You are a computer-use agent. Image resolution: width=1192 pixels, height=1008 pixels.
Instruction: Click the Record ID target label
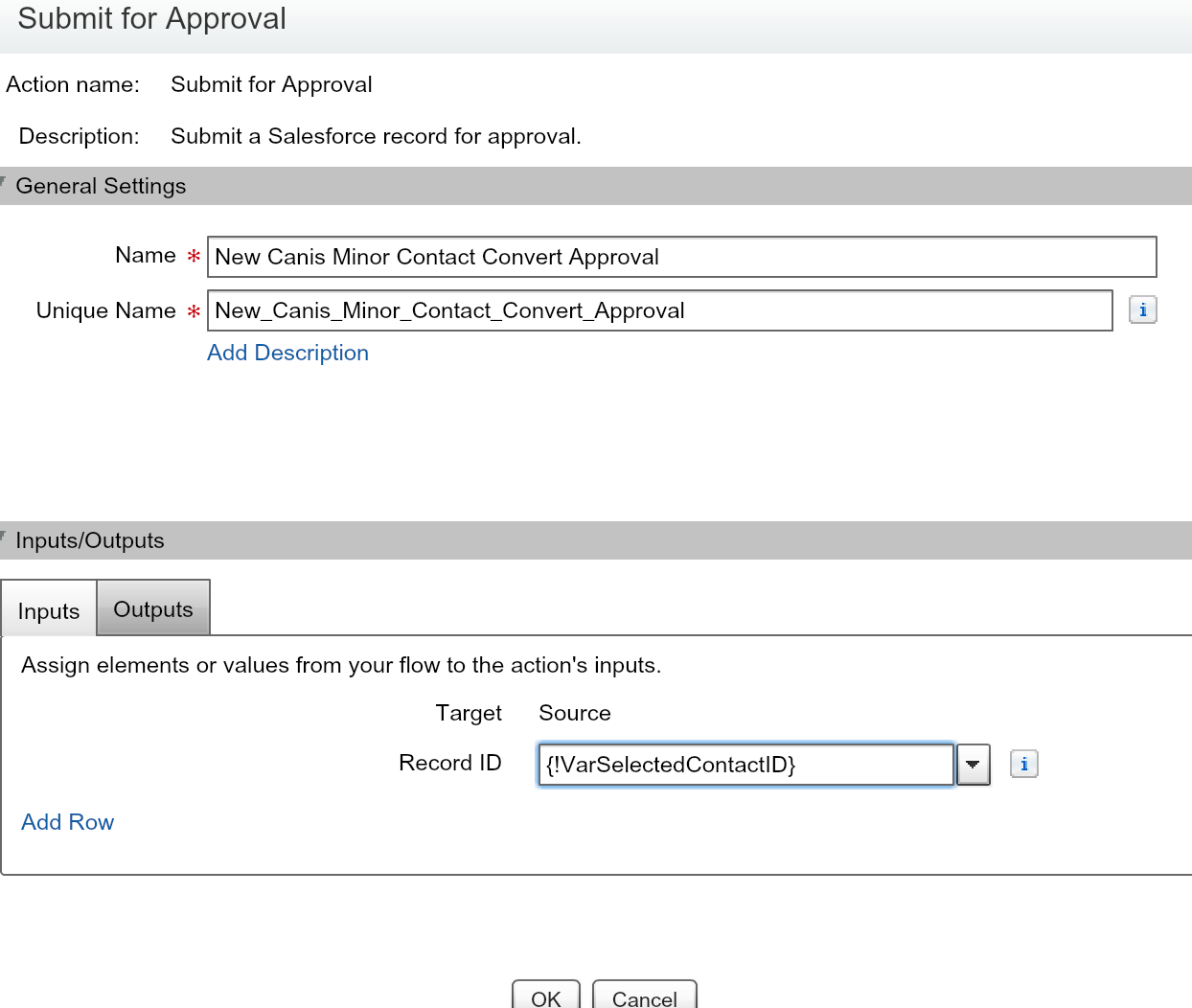point(449,763)
